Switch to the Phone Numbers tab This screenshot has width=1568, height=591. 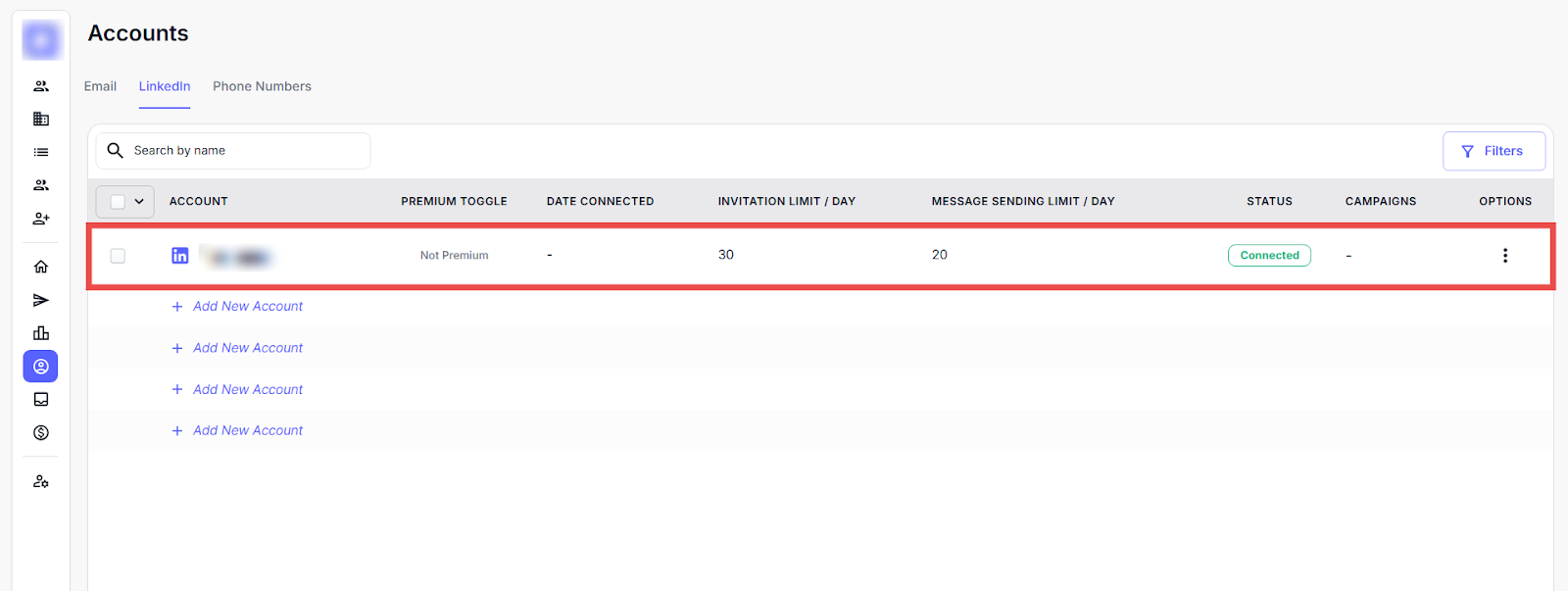point(262,86)
